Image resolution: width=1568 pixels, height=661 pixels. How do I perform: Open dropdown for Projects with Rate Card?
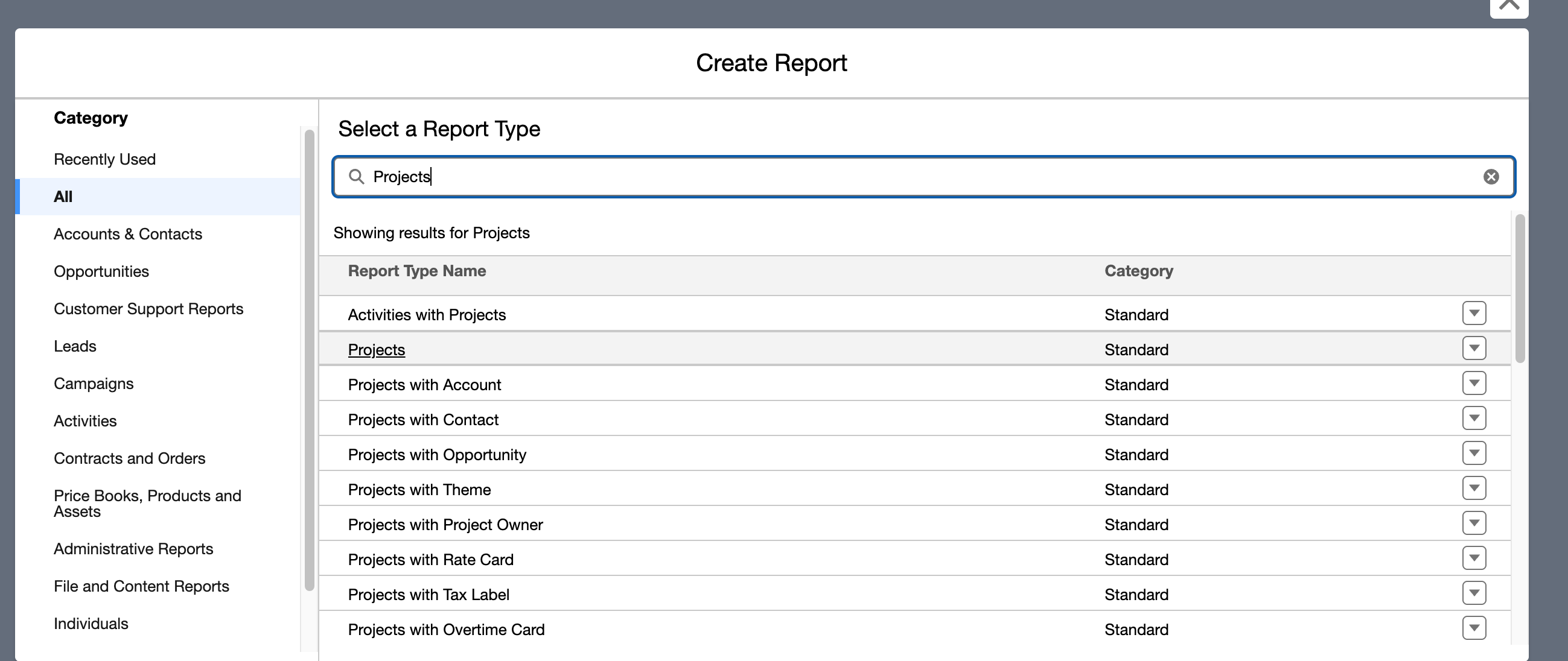[x=1474, y=558]
